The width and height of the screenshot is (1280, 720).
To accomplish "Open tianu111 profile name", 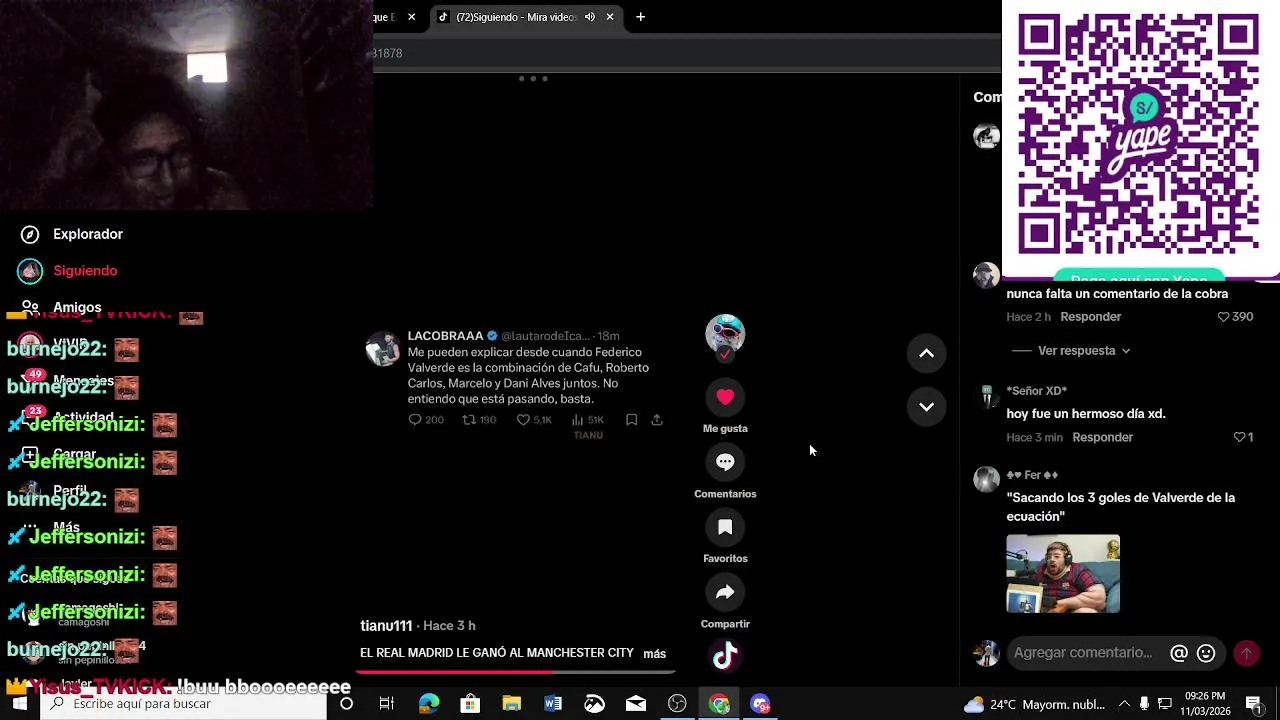I will point(386,625).
